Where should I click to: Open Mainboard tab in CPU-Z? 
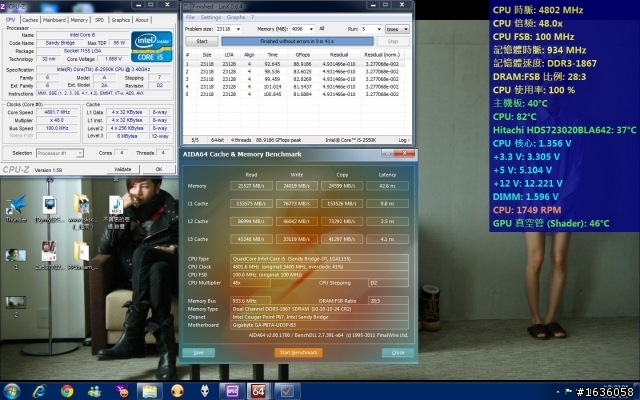[x=54, y=20]
